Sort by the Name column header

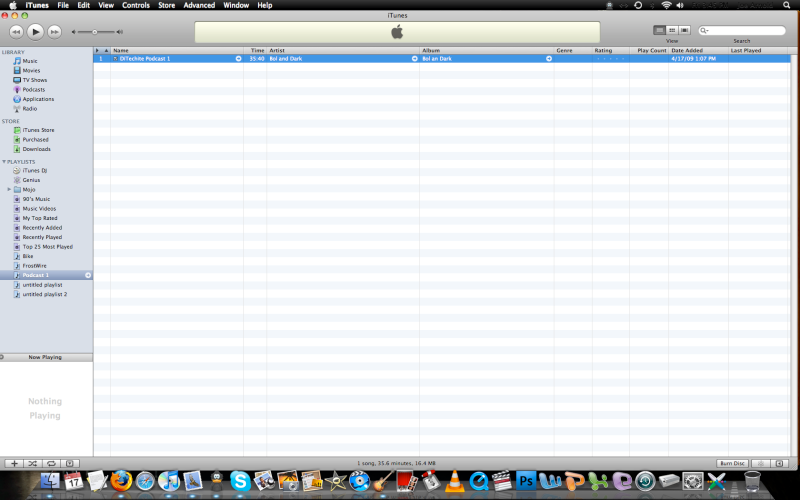[177, 51]
